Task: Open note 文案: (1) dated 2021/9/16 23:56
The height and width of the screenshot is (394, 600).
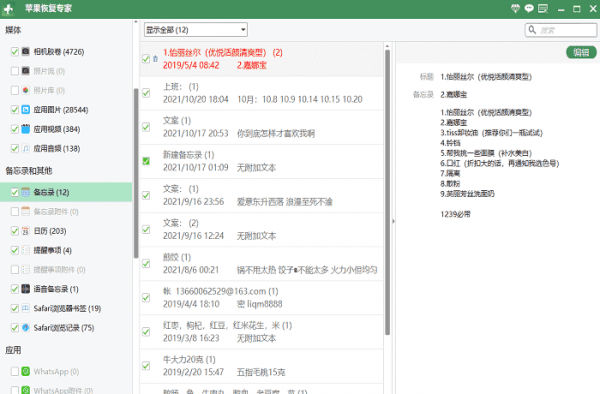Action: (262, 195)
